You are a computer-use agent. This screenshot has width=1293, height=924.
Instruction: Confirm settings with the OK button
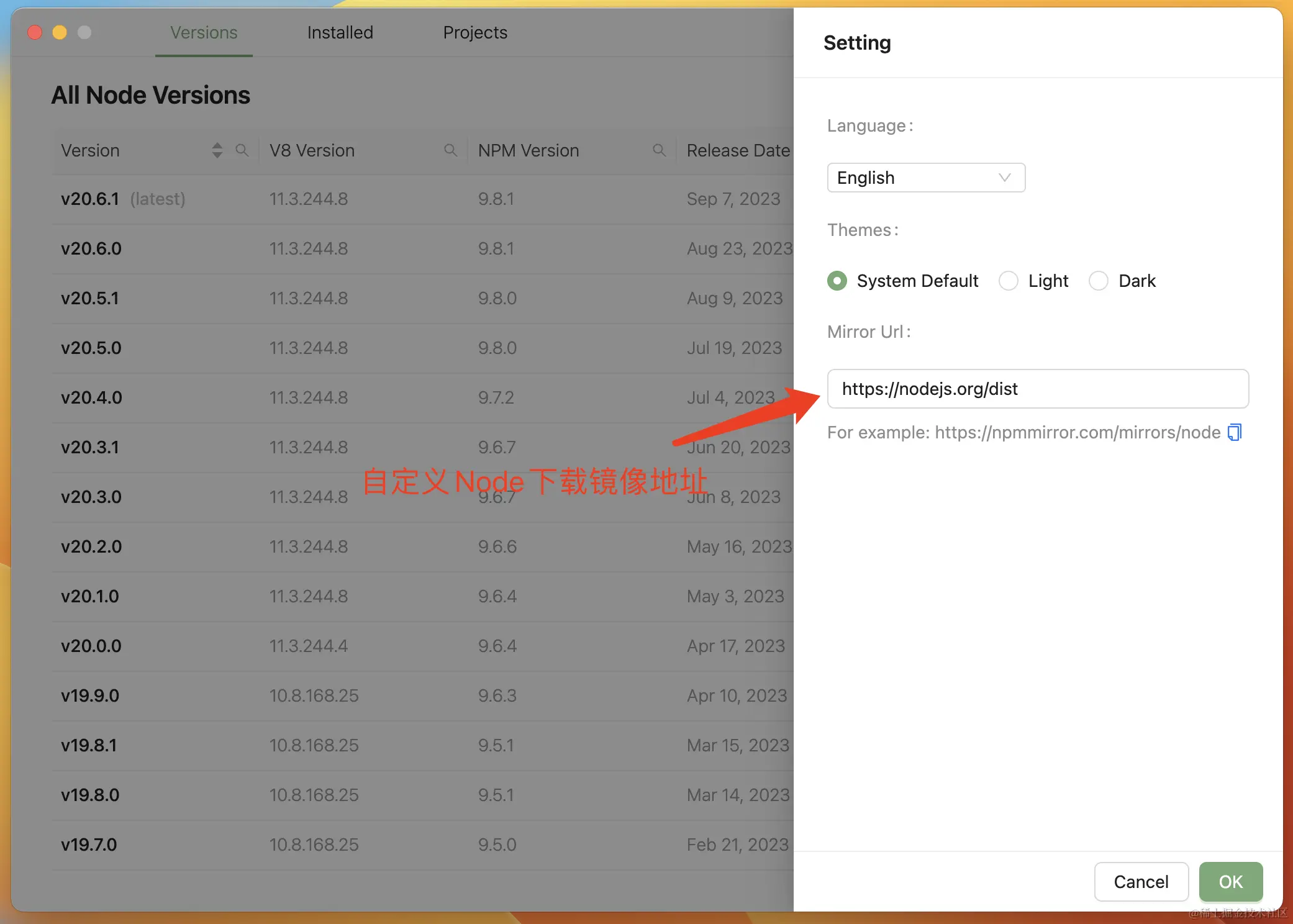(1230, 881)
